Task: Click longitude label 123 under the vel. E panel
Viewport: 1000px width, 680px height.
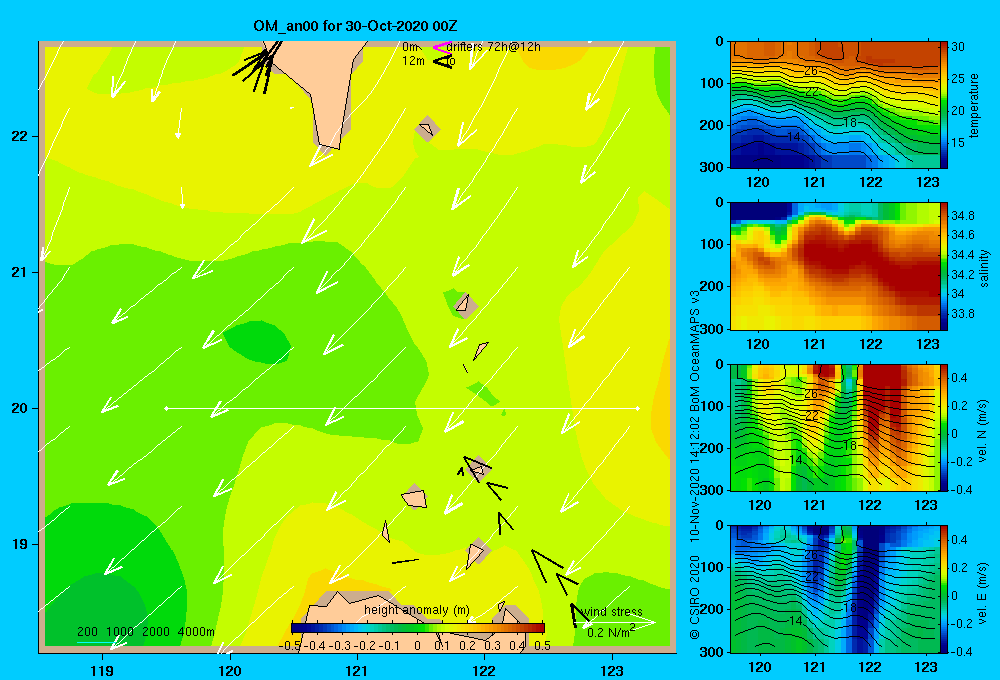Action: pyautogui.click(x=926, y=667)
